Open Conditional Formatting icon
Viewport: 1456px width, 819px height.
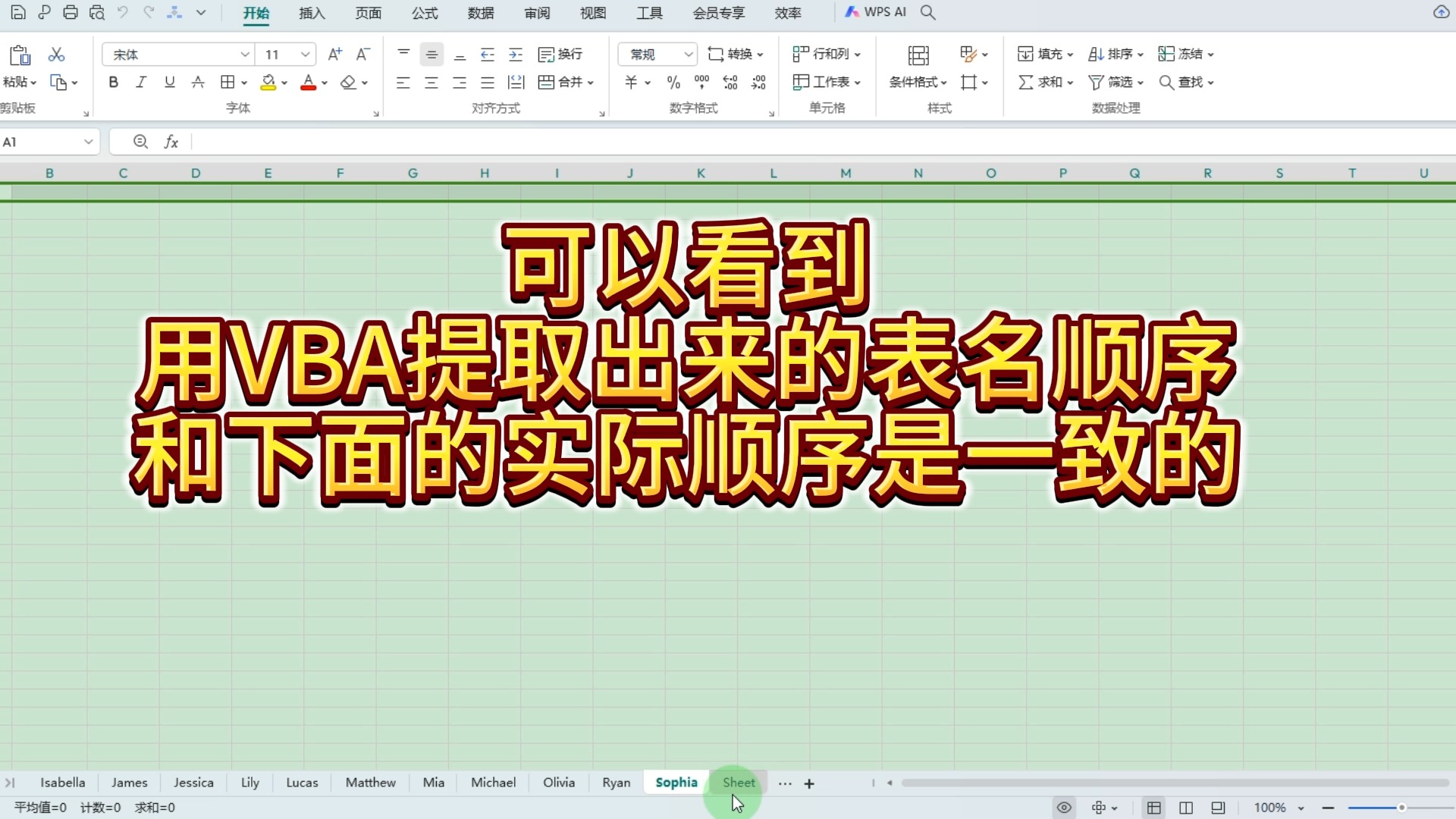point(918,55)
